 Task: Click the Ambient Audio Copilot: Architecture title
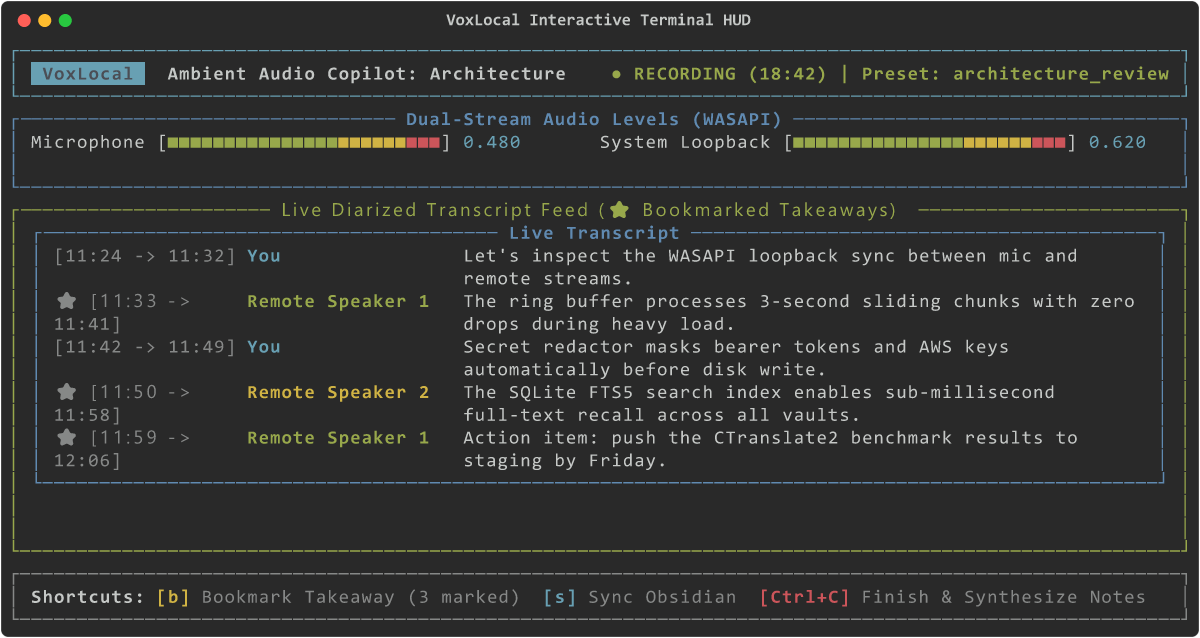click(x=367, y=74)
